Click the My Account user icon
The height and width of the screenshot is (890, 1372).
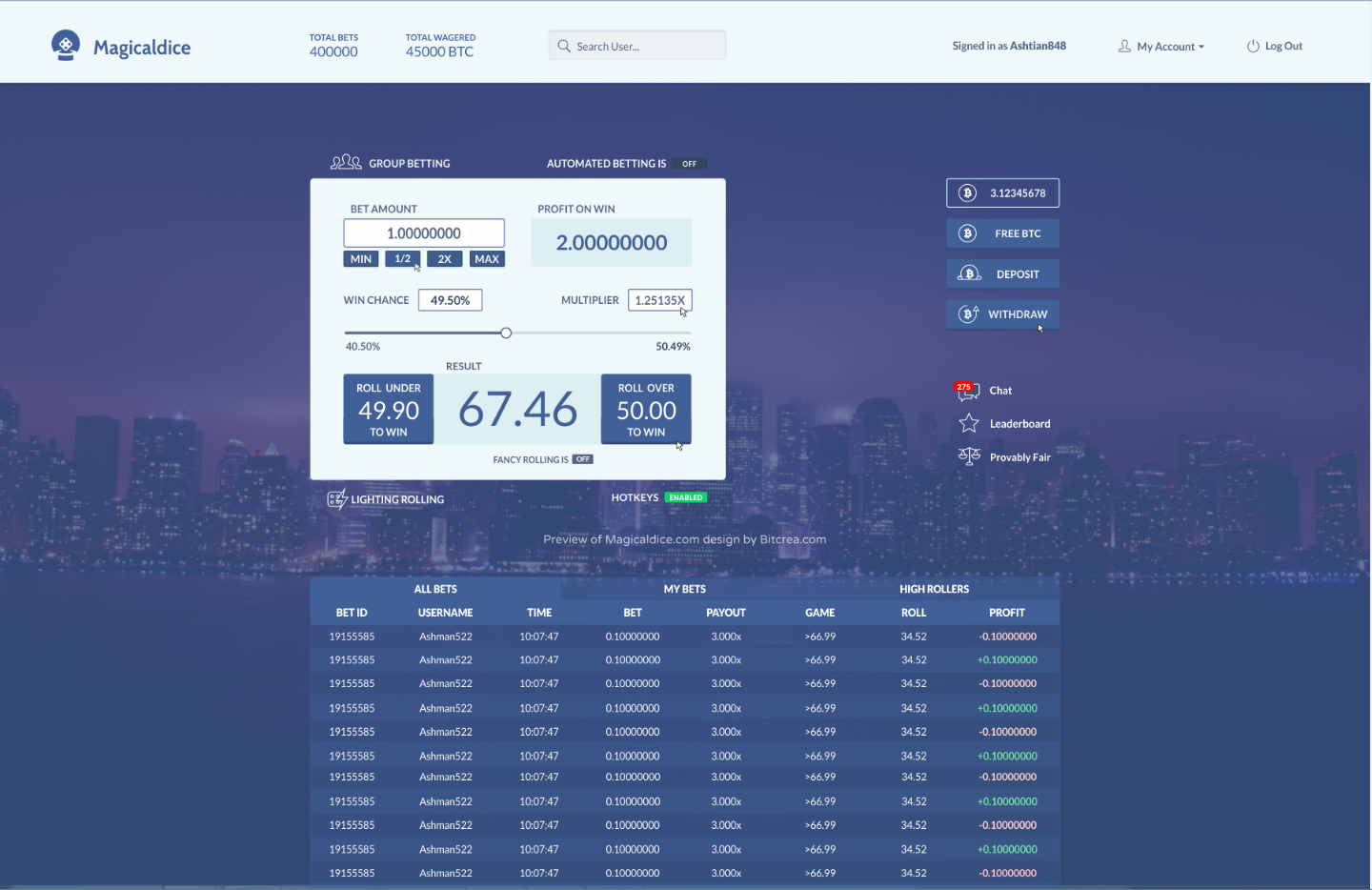point(1124,46)
